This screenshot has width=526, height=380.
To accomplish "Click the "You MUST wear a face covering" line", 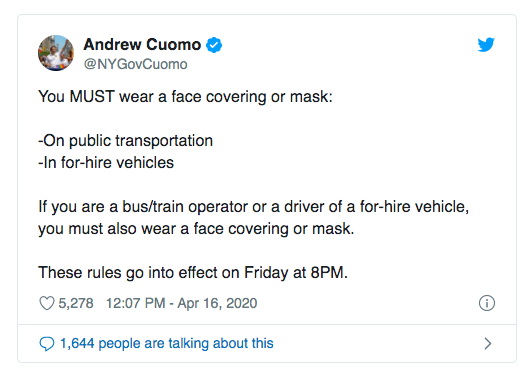I will [x=186, y=97].
